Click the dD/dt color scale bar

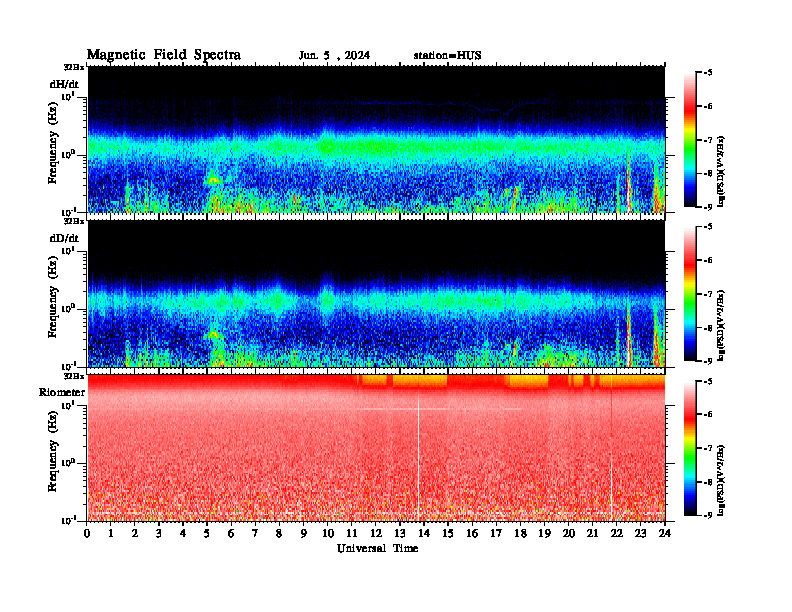(x=690, y=294)
